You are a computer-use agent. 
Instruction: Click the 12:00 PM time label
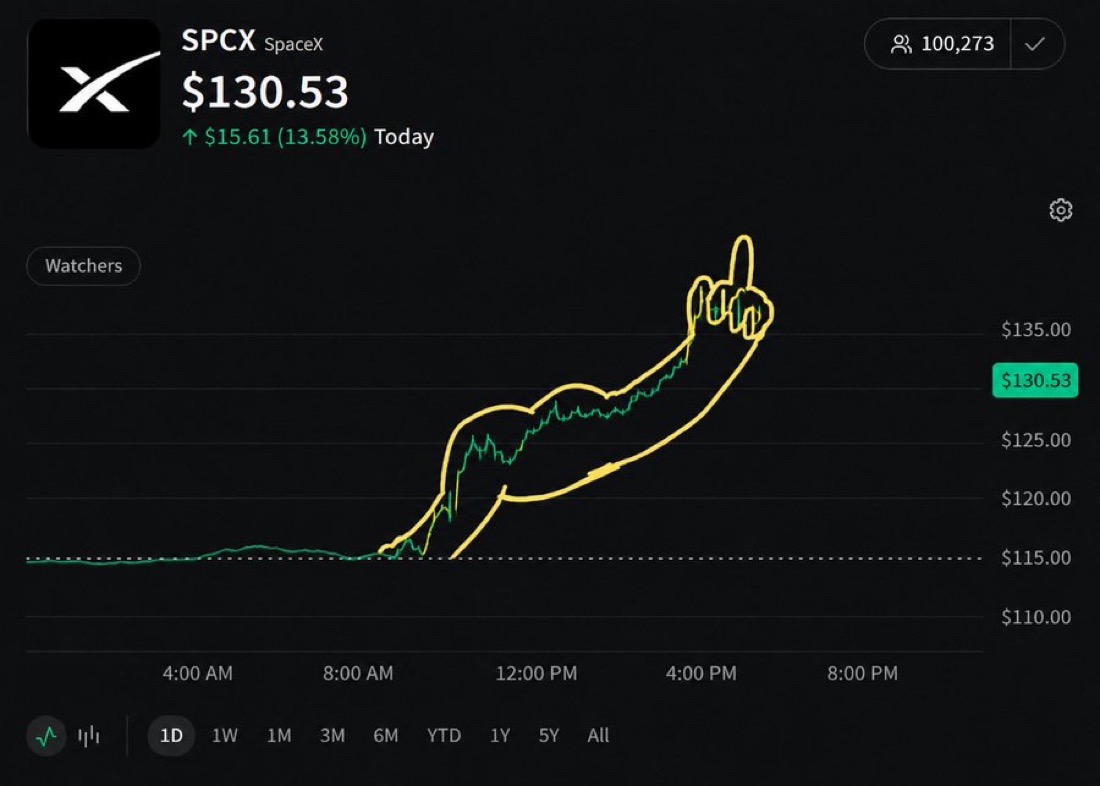pos(536,673)
